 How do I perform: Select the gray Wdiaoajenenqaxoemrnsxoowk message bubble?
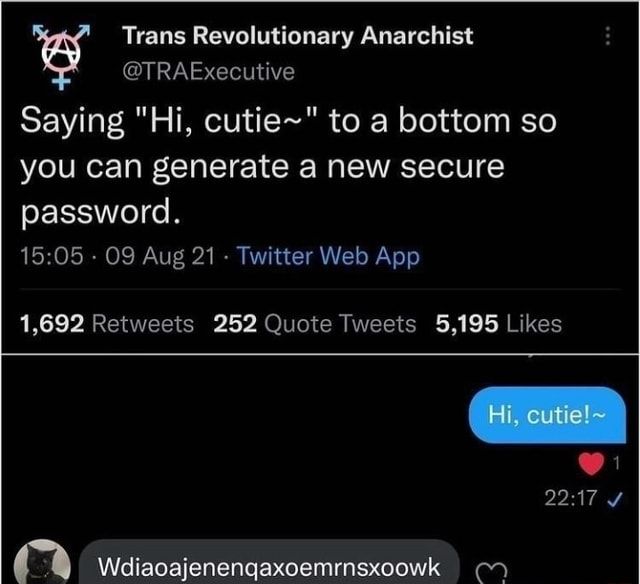269,562
